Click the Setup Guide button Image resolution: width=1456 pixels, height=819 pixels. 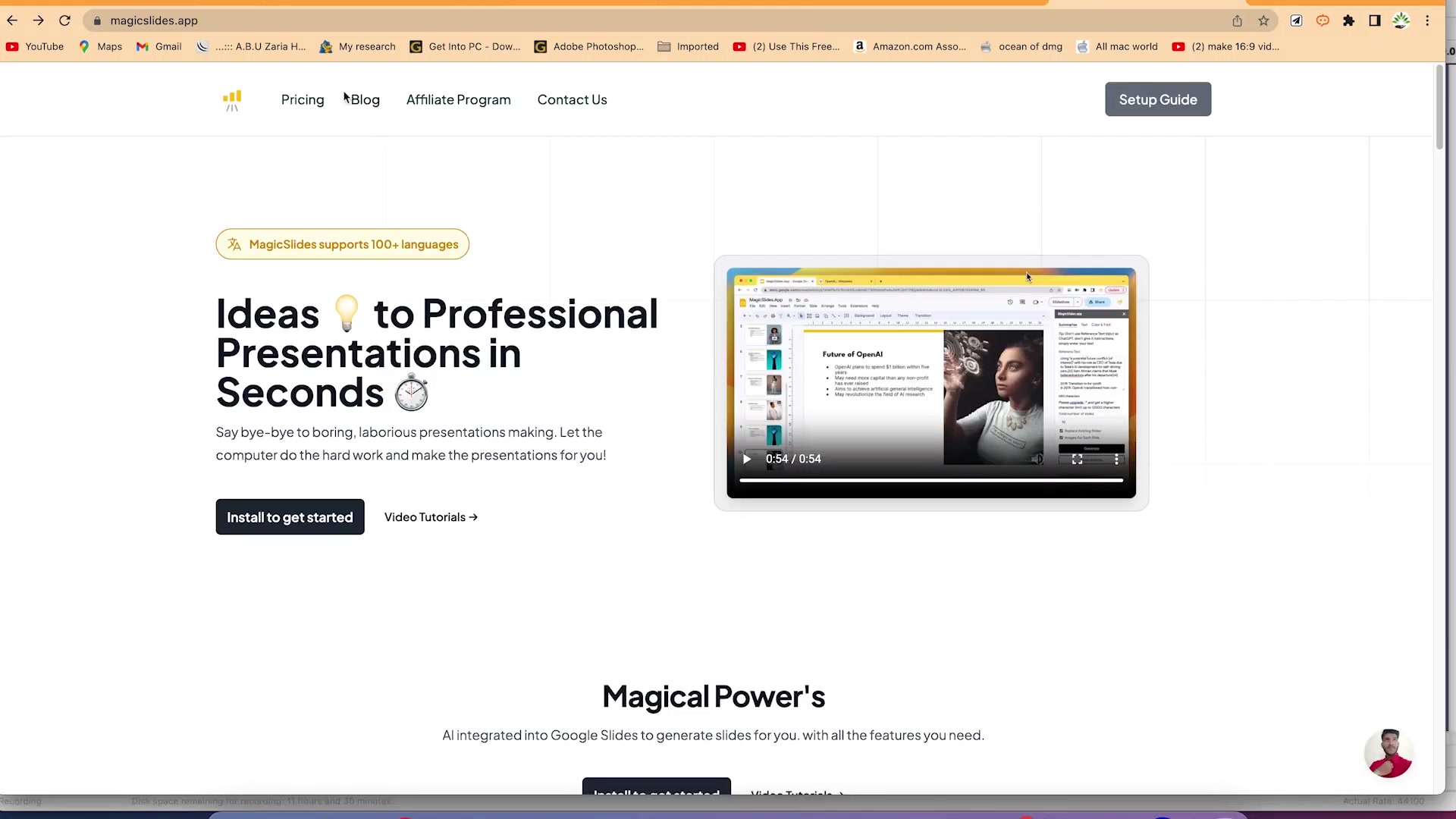tap(1158, 99)
